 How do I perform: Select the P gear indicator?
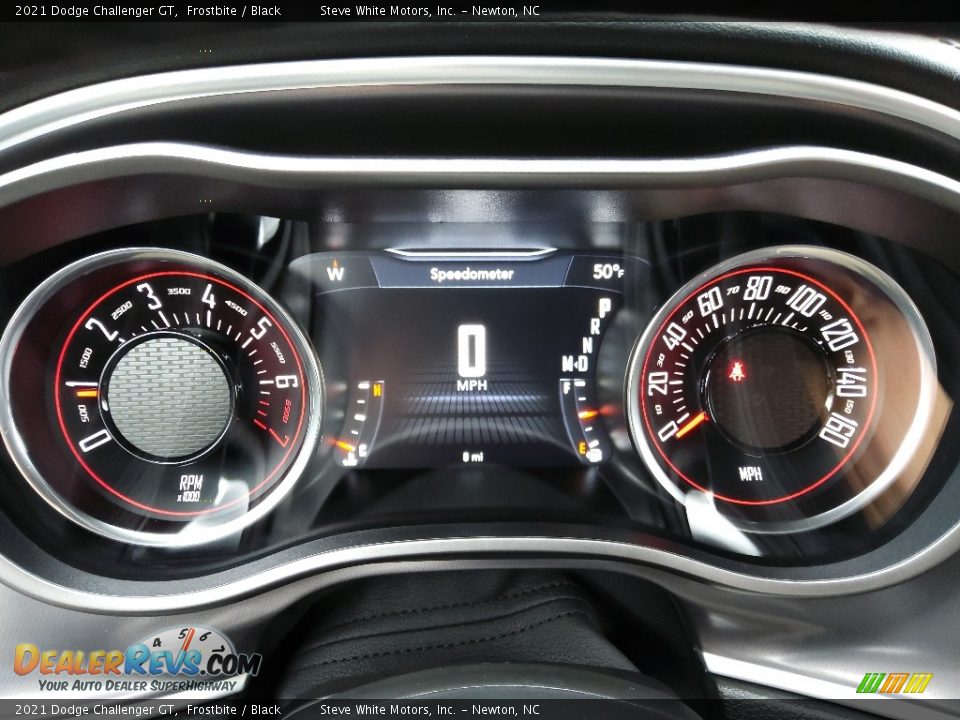[x=604, y=307]
